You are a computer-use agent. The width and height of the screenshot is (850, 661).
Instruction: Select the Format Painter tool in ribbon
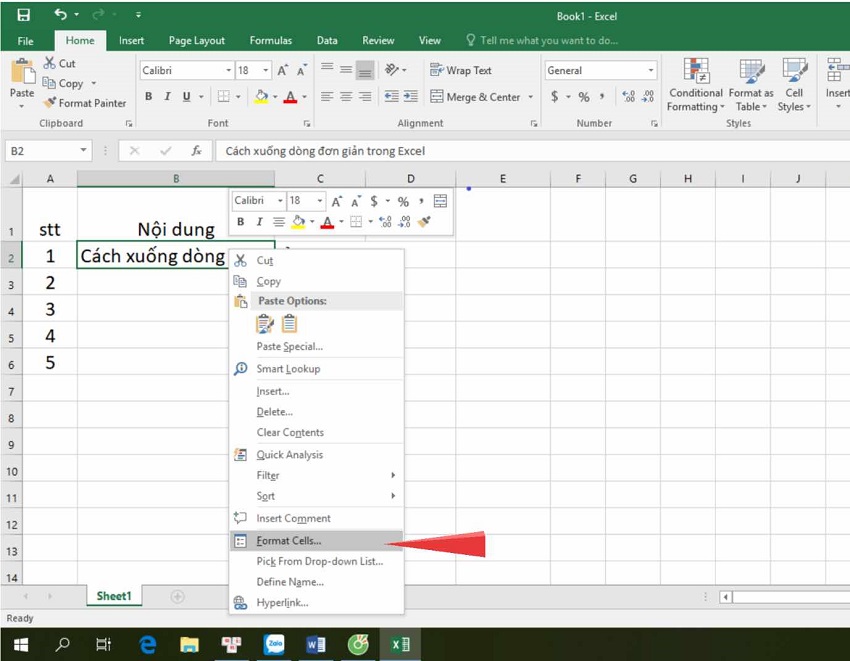click(85, 102)
